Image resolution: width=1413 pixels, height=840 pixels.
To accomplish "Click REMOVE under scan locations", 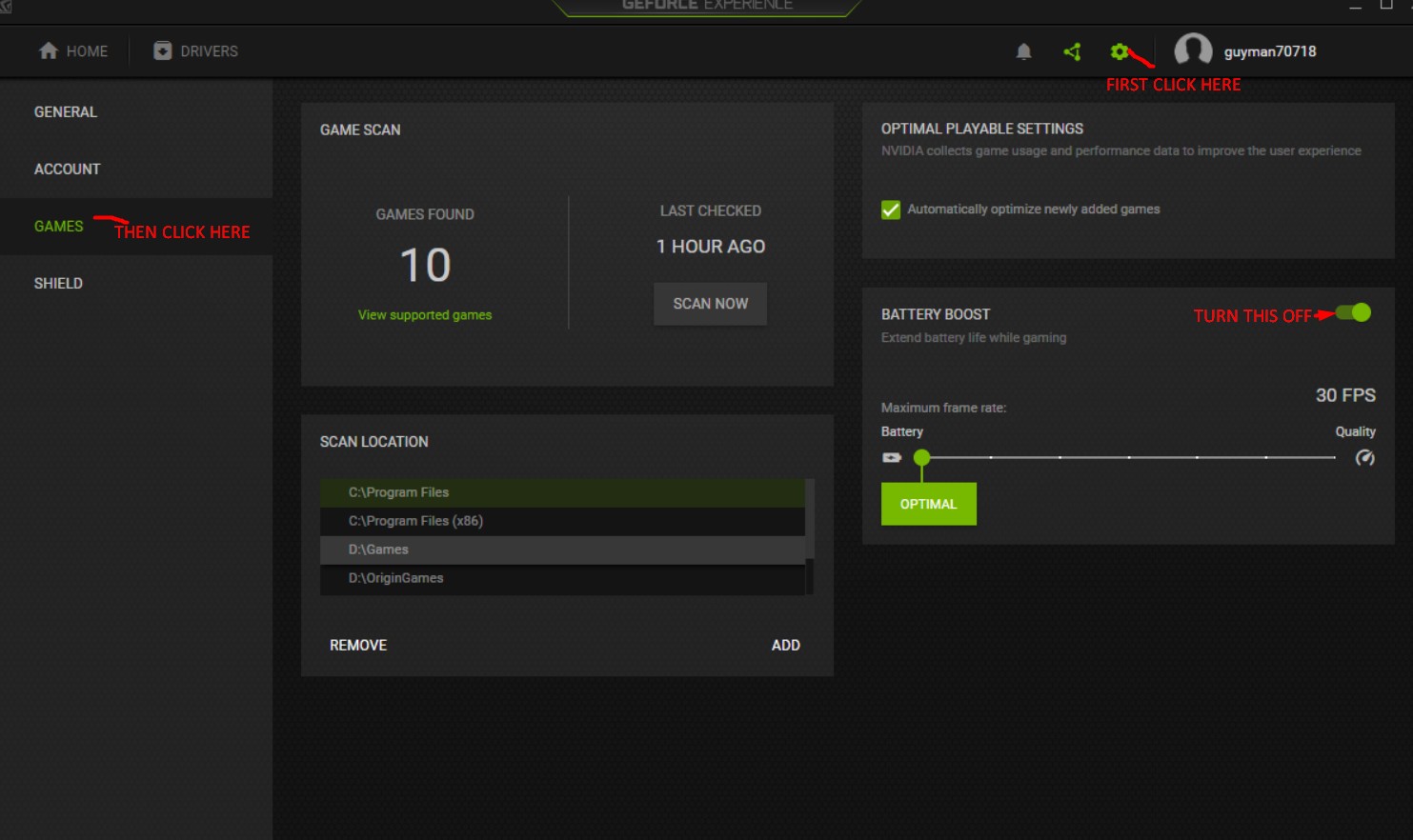I will [358, 646].
